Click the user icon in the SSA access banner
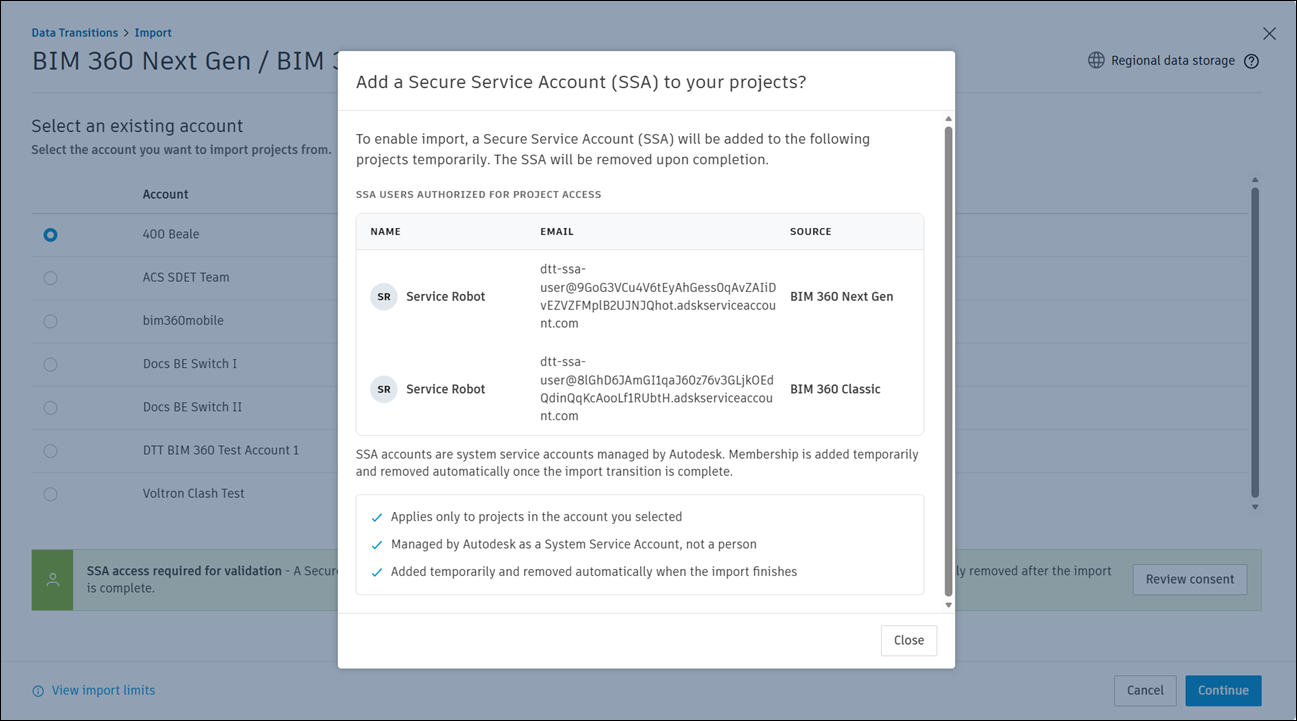1297x721 pixels. pyautogui.click(x=52, y=580)
